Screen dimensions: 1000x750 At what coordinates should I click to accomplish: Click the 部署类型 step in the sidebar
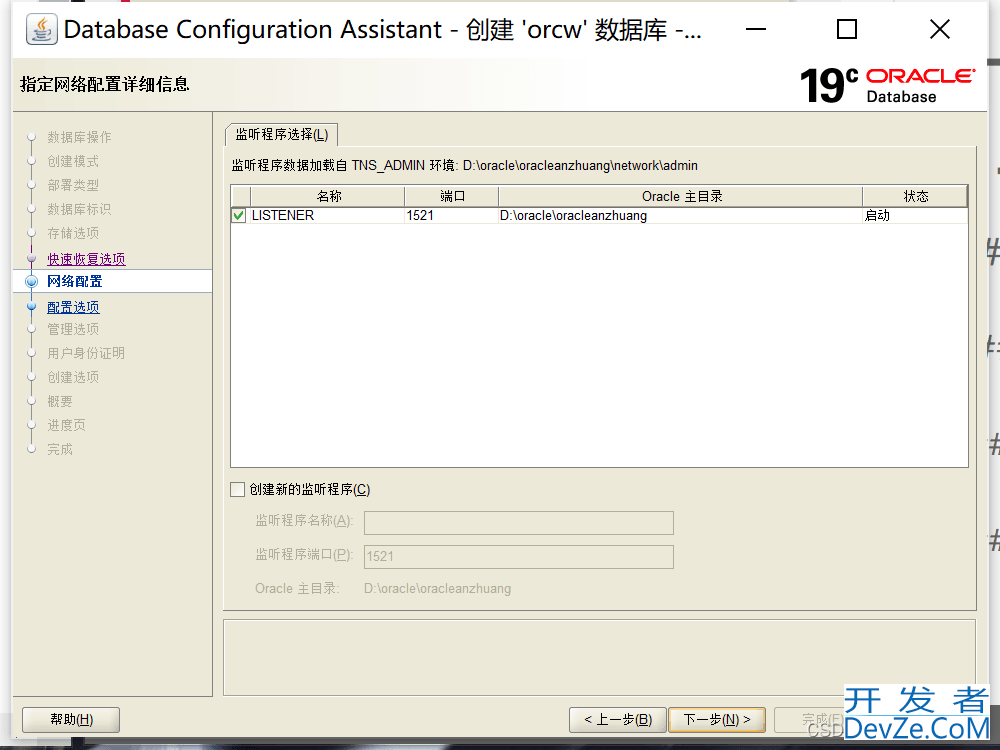click(73, 185)
